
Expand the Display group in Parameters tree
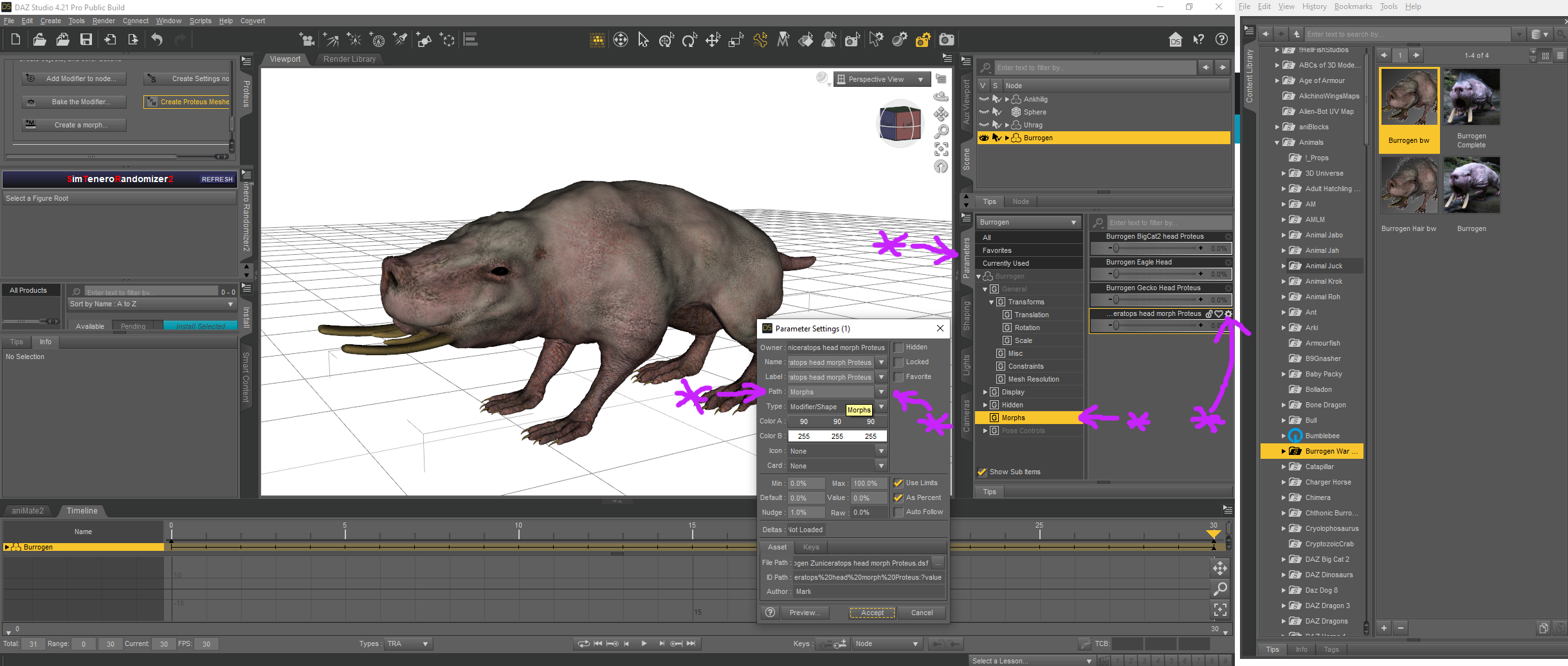pyautogui.click(x=985, y=392)
